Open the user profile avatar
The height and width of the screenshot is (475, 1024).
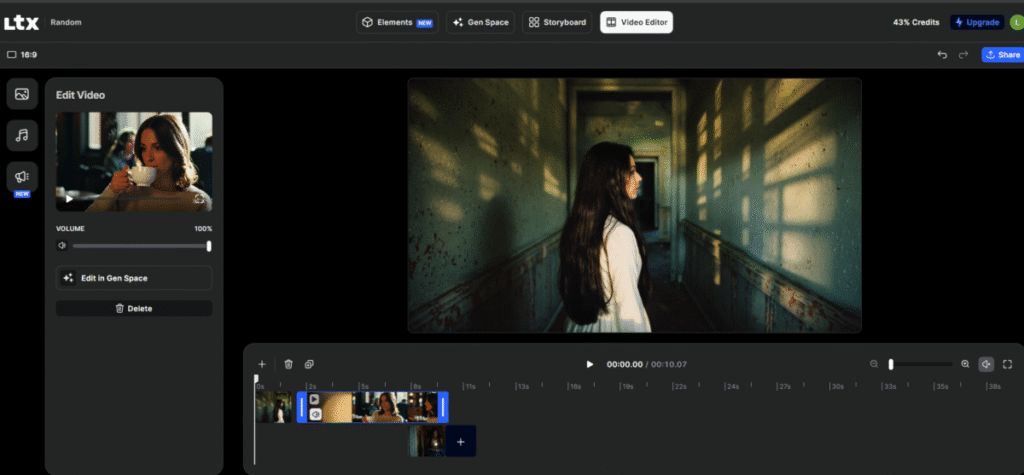[x=1017, y=22]
